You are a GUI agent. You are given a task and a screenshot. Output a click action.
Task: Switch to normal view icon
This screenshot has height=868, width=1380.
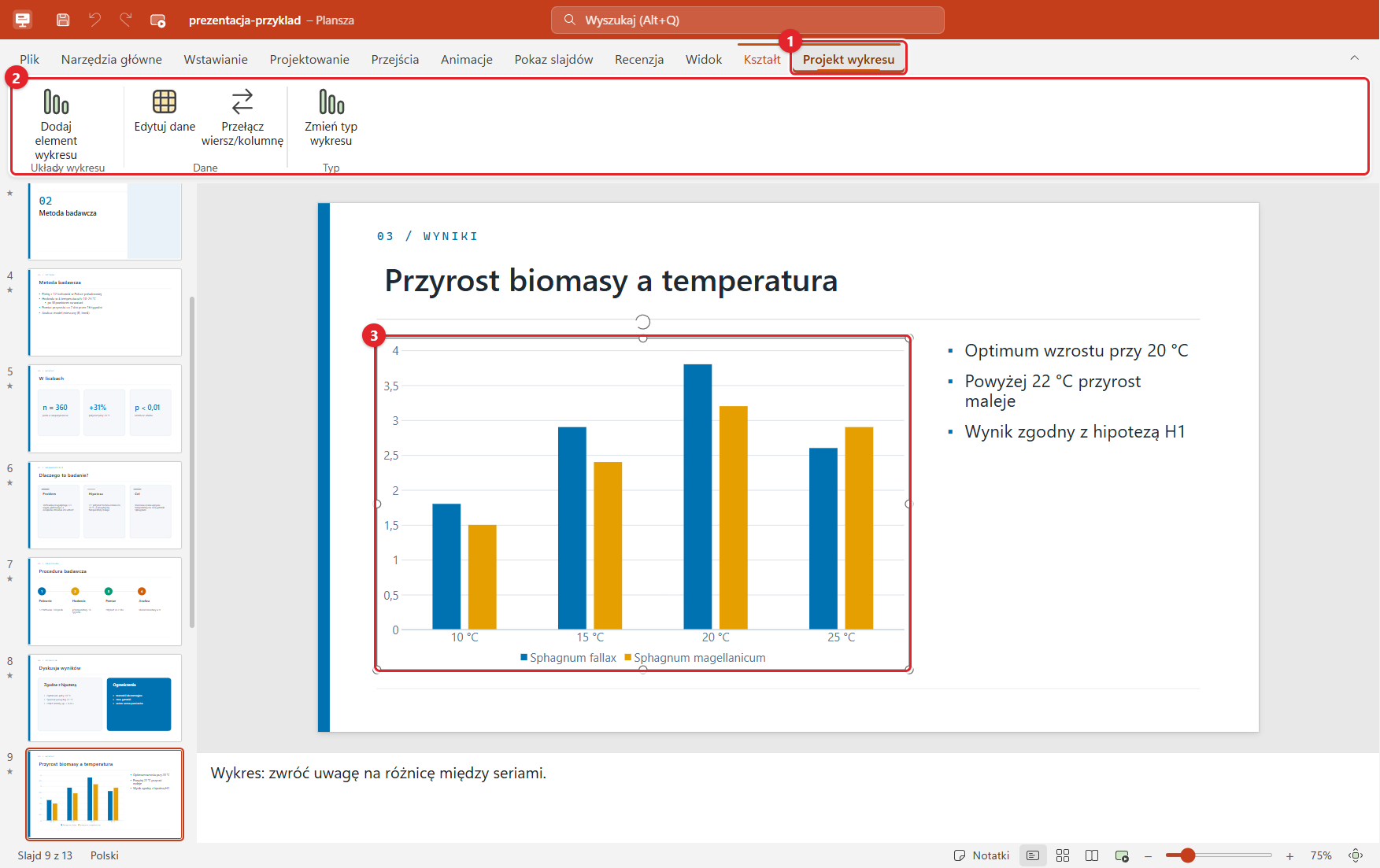1033,855
